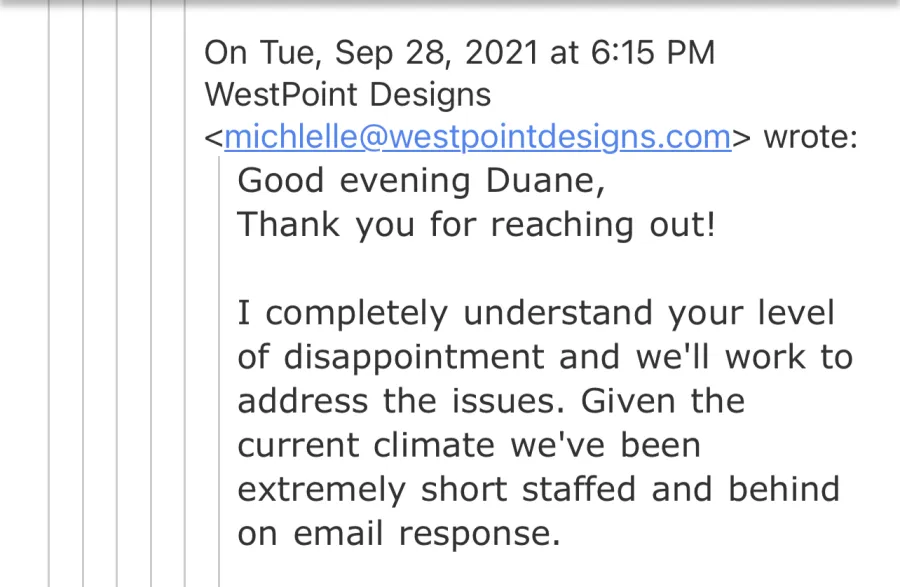Click the line 'I completely understand your level'
The width and height of the screenshot is (900, 587).
pyautogui.click(x=535, y=313)
